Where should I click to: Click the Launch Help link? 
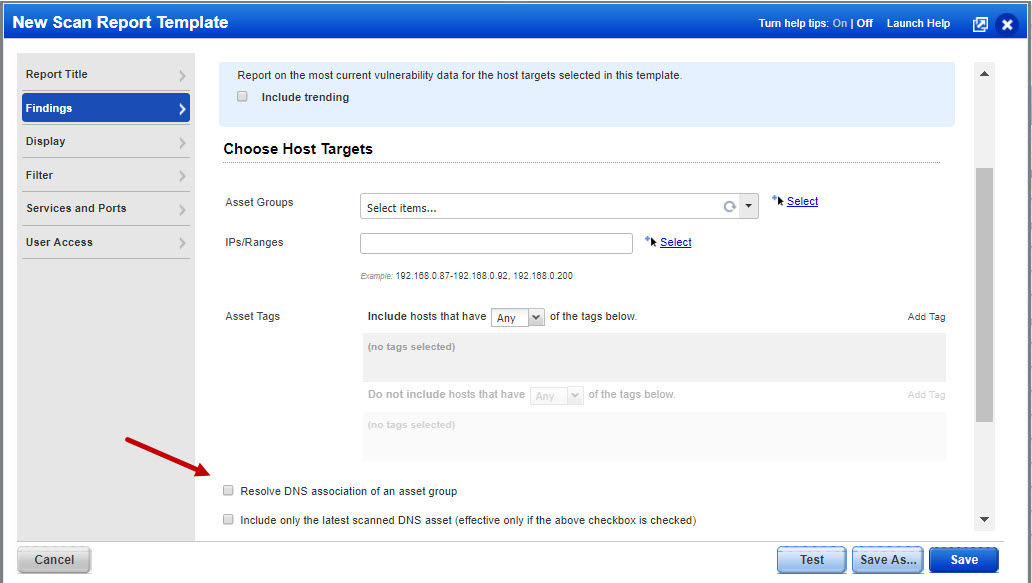click(x=917, y=23)
